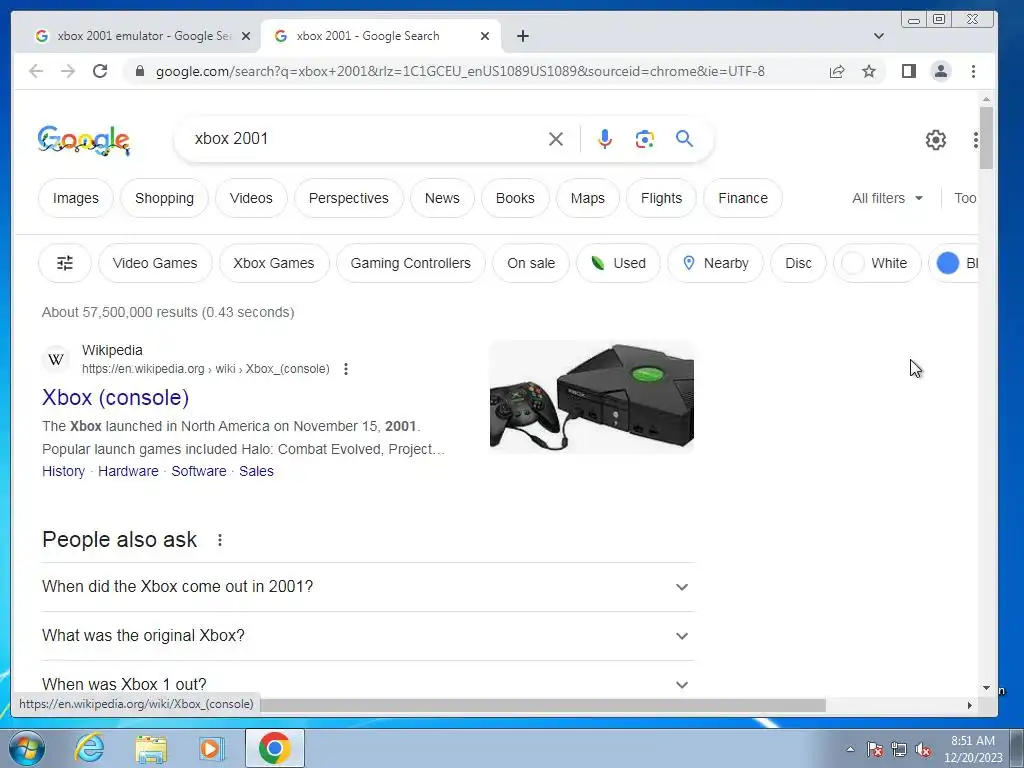Toggle the Chrome side panel
Screen dimensions: 1024x768
click(908, 71)
